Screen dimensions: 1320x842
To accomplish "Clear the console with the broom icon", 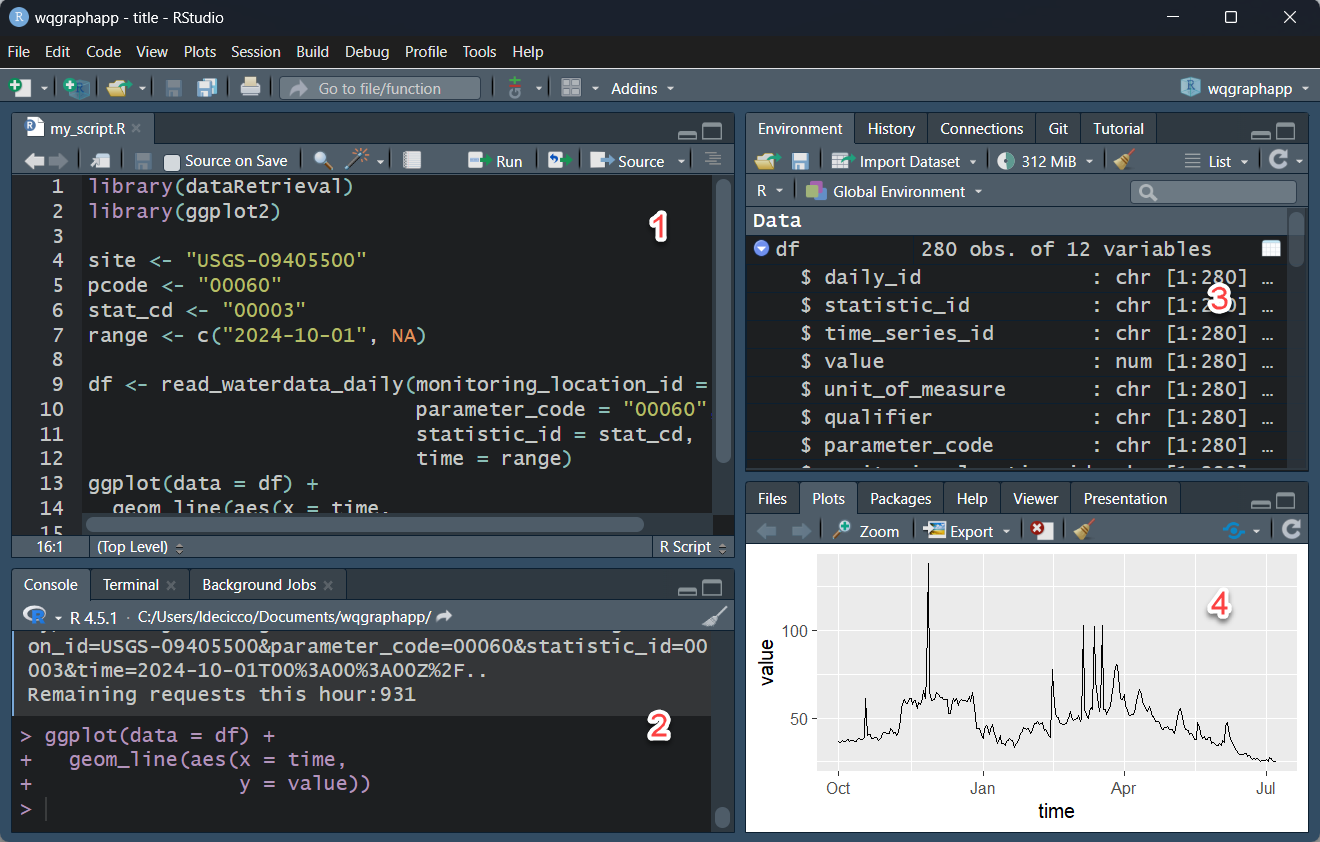I will point(714,616).
